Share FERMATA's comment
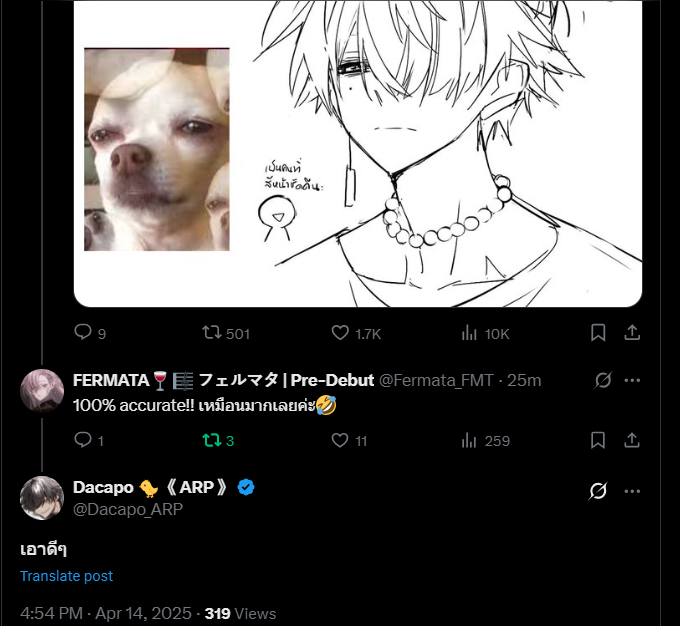 click(632, 440)
